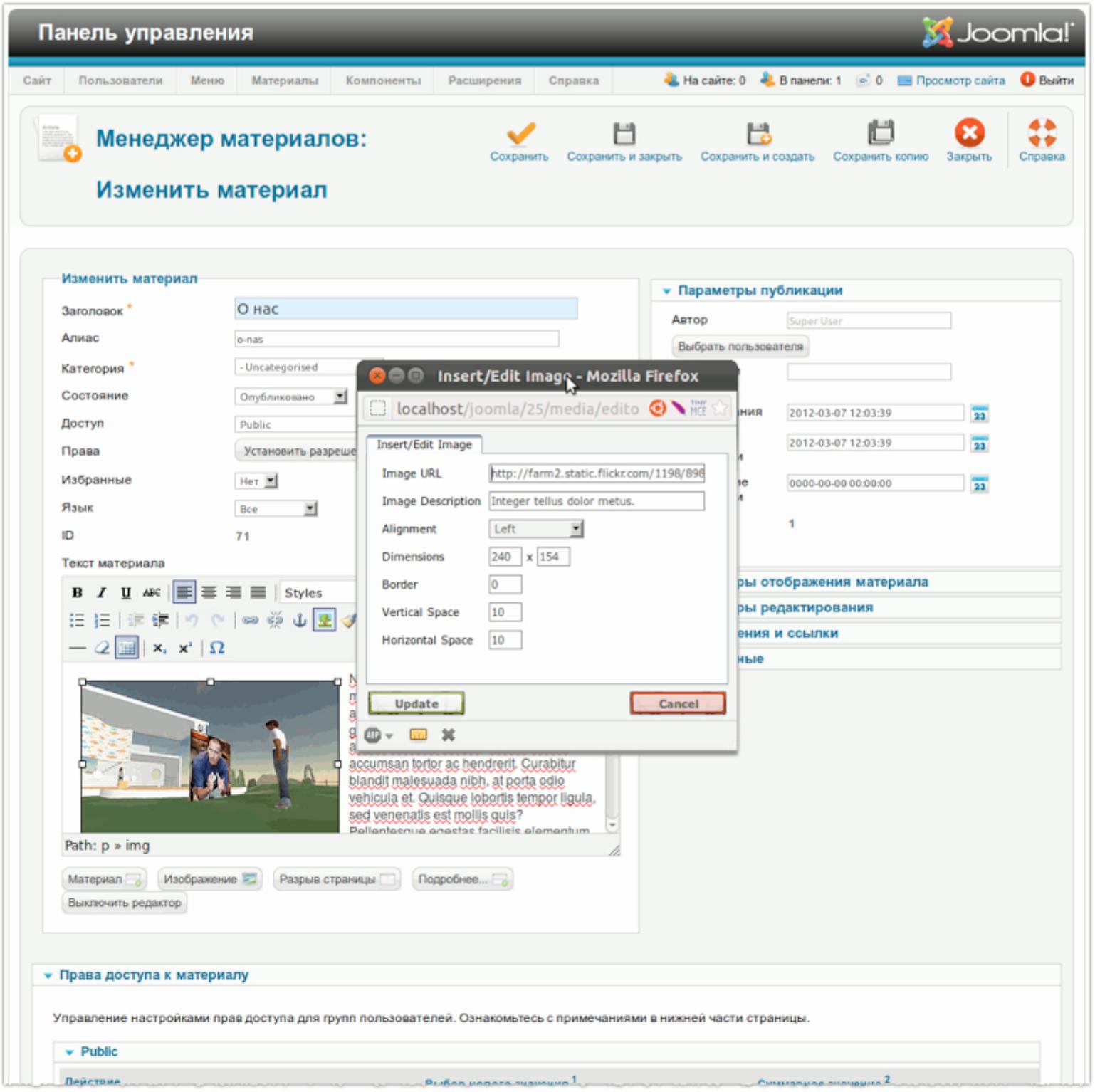Click the Image Description input field
The width and height of the screenshot is (1095, 1092).
coord(596,501)
